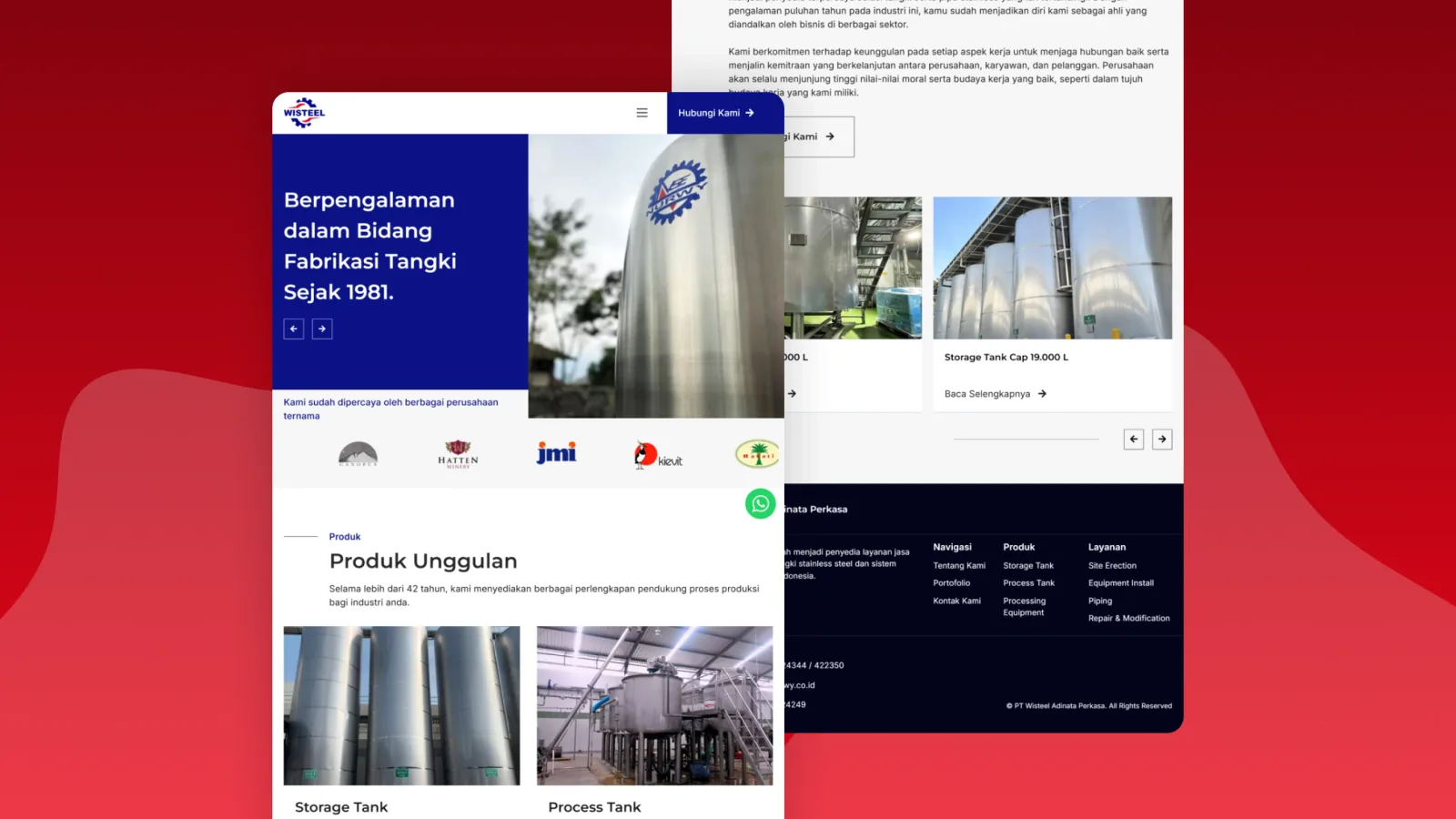The height and width of the screenshot is (819, 1456).
Task: Open Process Tank footer link
Action: pyautogui.click(x=1029, y=583)
